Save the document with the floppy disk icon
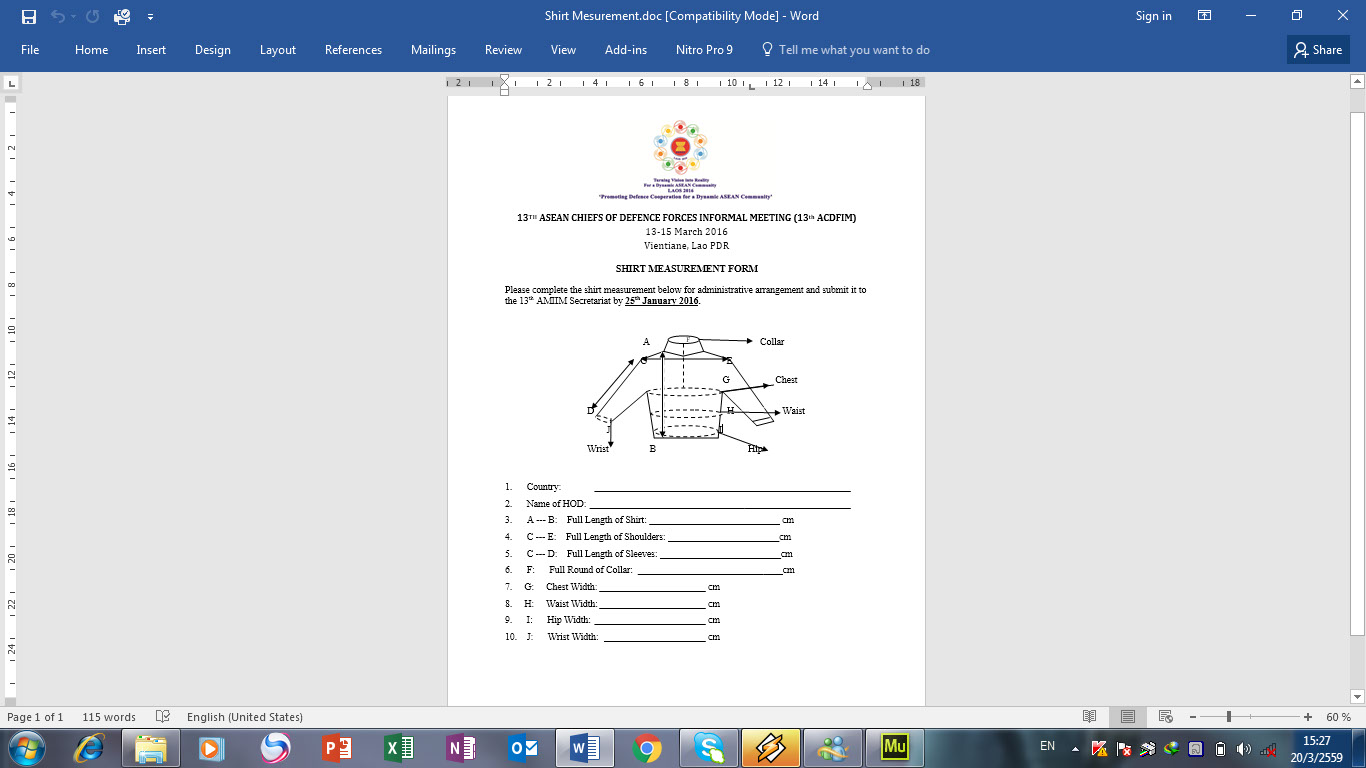Image resolution: width=1366 pixels, height=768 pixels. coord(28,16)
